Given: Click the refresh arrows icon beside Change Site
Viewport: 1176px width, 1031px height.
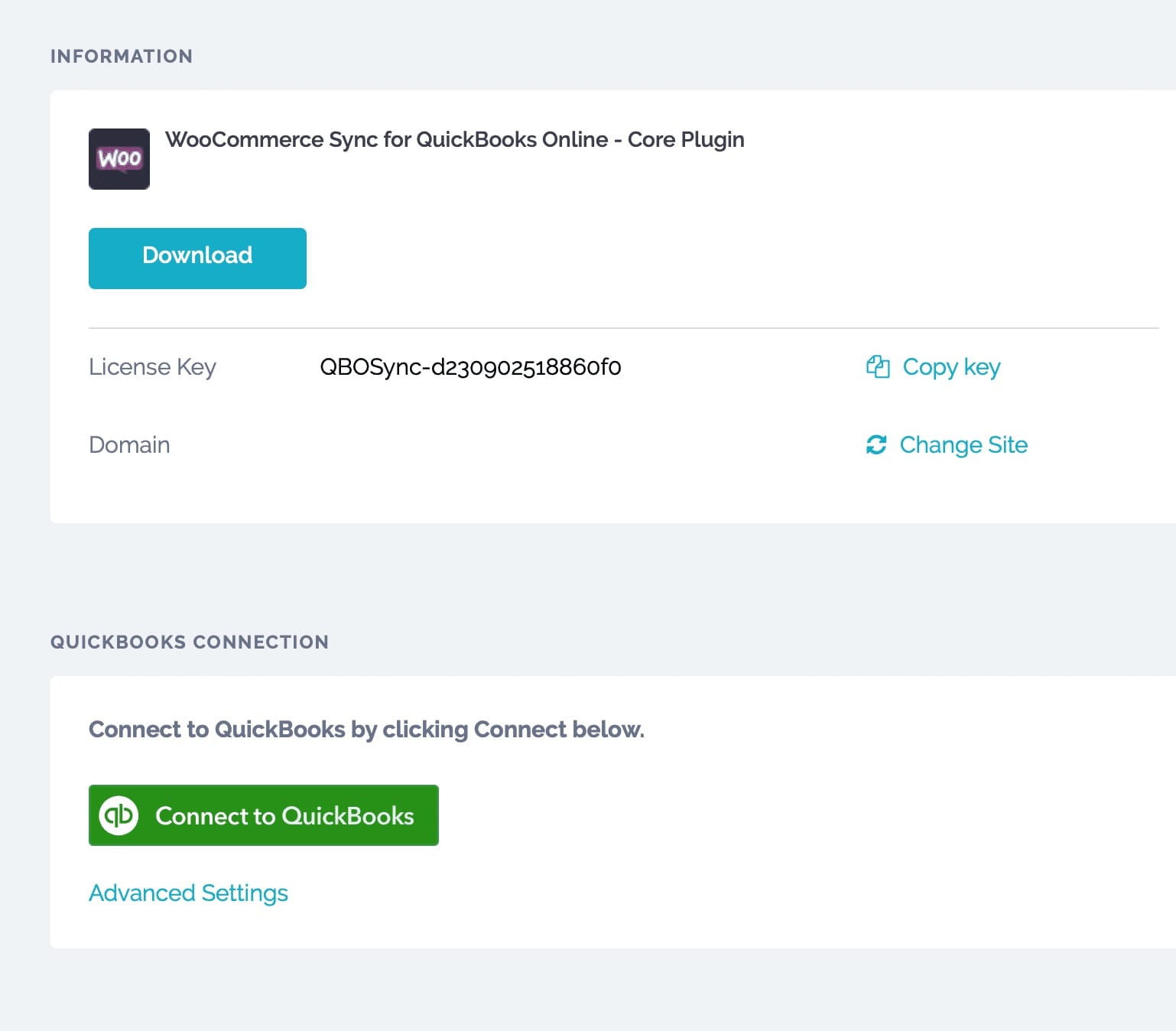Looking at the screenshot, I should (x=876, y=444).
